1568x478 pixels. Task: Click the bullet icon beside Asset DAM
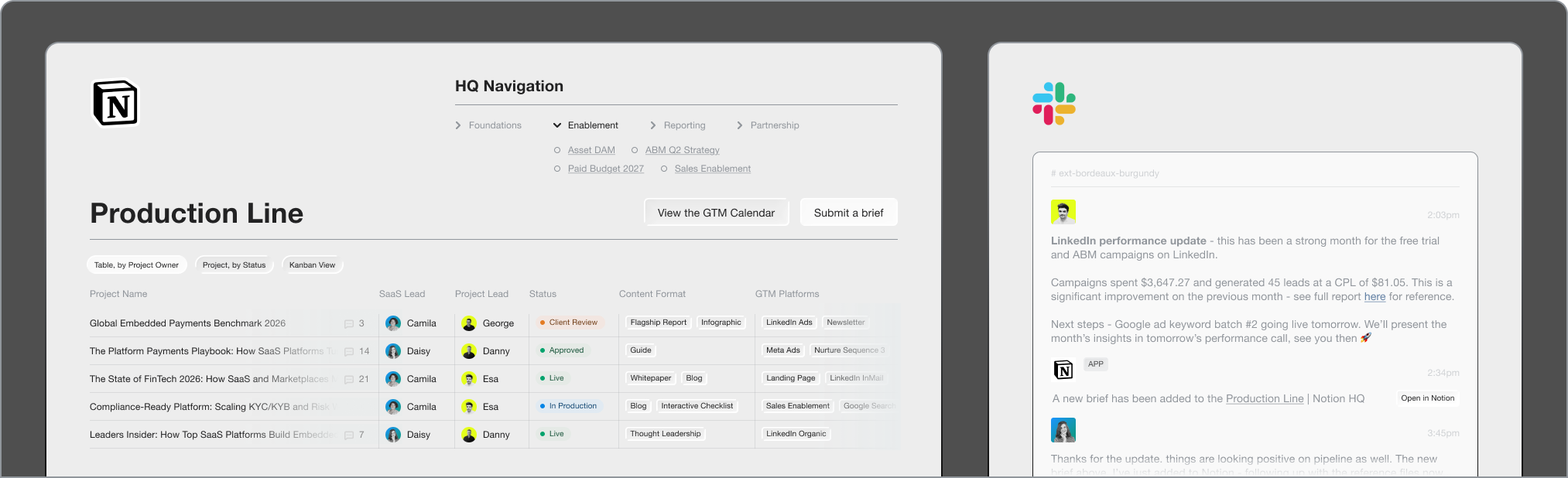pos(557,150)
